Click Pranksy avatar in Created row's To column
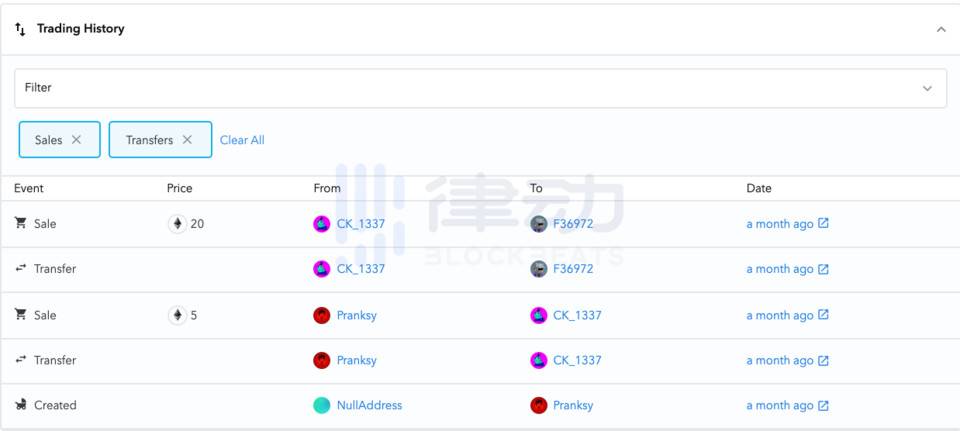 point(539,405)
